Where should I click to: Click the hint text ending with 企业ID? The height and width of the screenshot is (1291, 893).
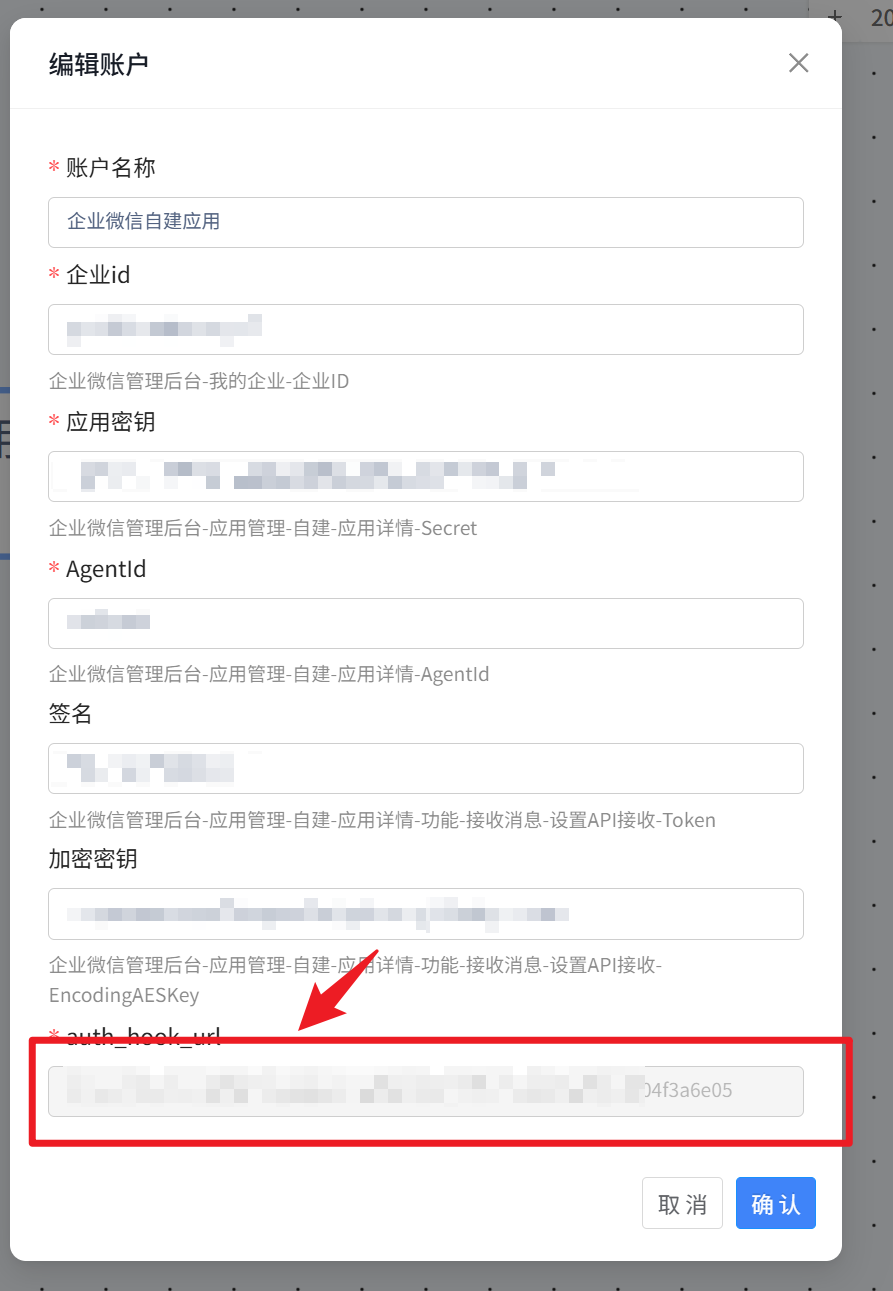click(199, 381)
